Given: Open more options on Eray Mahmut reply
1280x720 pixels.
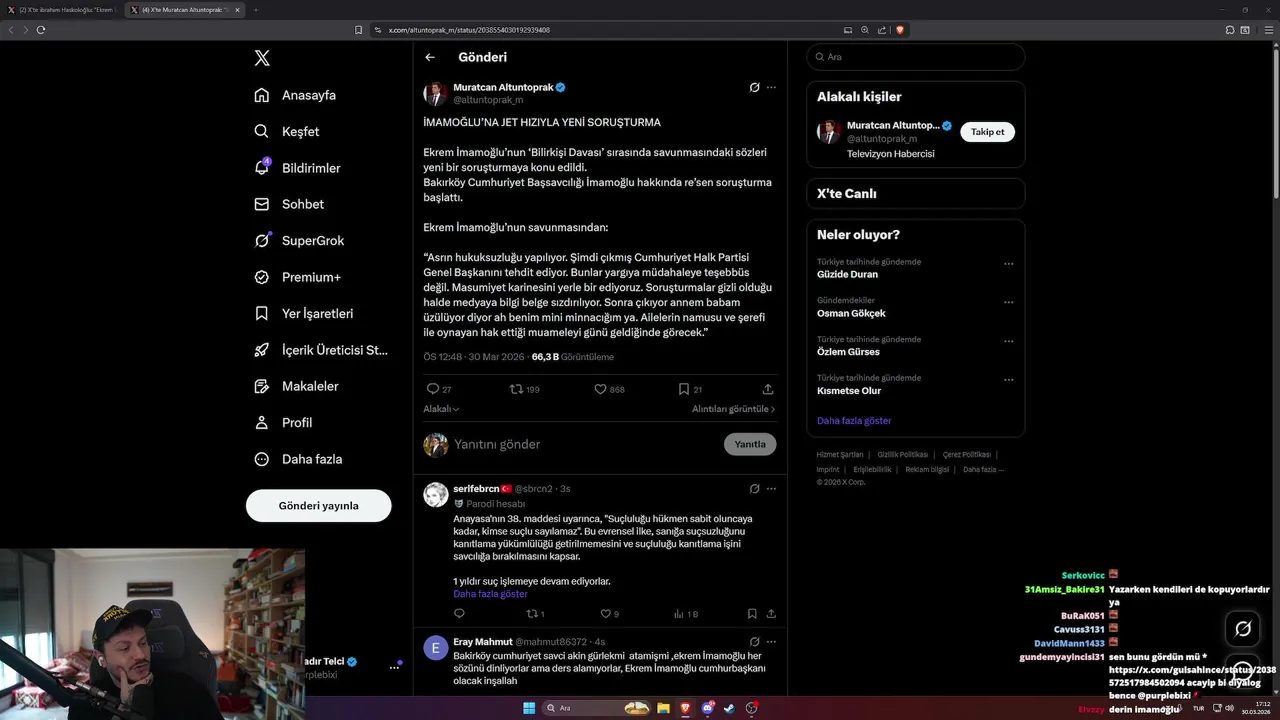Looking at the screenshot, I should click(771, 642).
